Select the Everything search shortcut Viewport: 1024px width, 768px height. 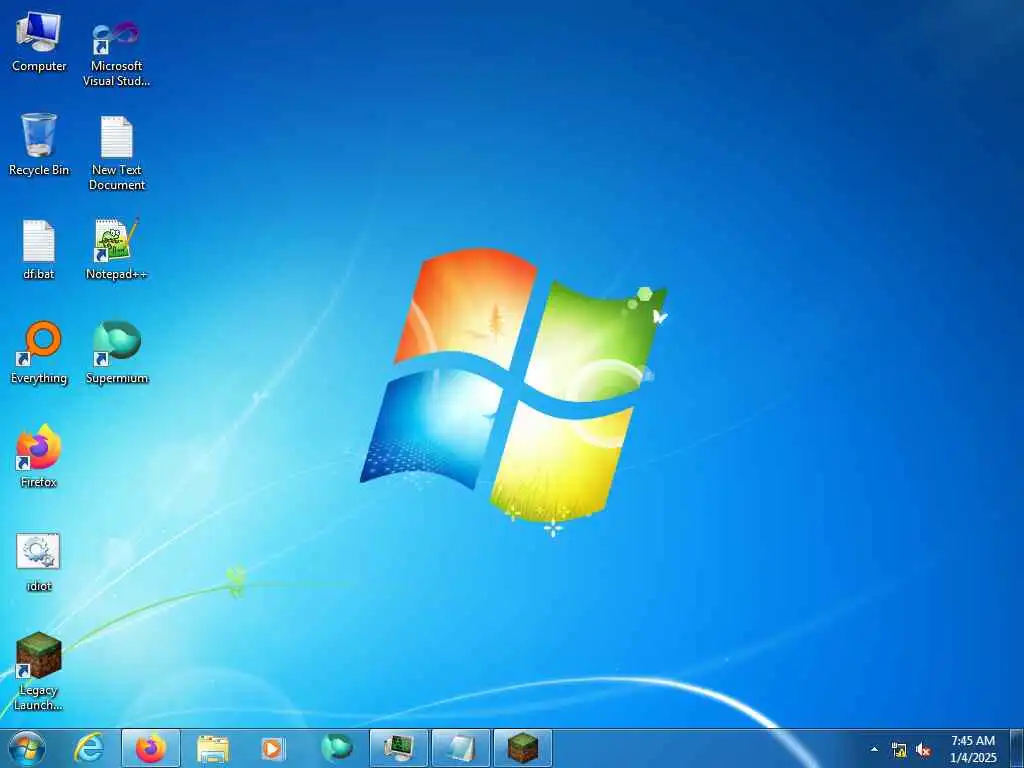coord(39,353)
